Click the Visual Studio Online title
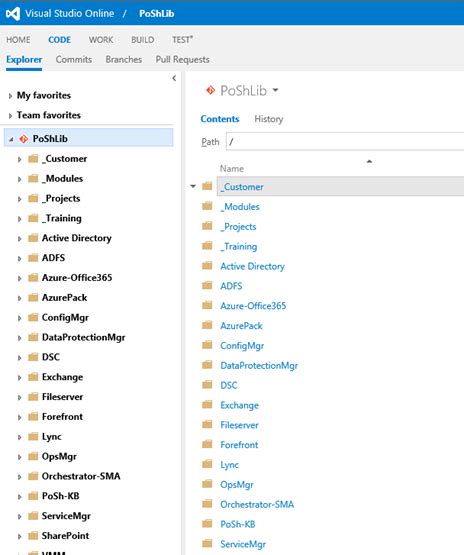464x555 pixels. [69, 13]
